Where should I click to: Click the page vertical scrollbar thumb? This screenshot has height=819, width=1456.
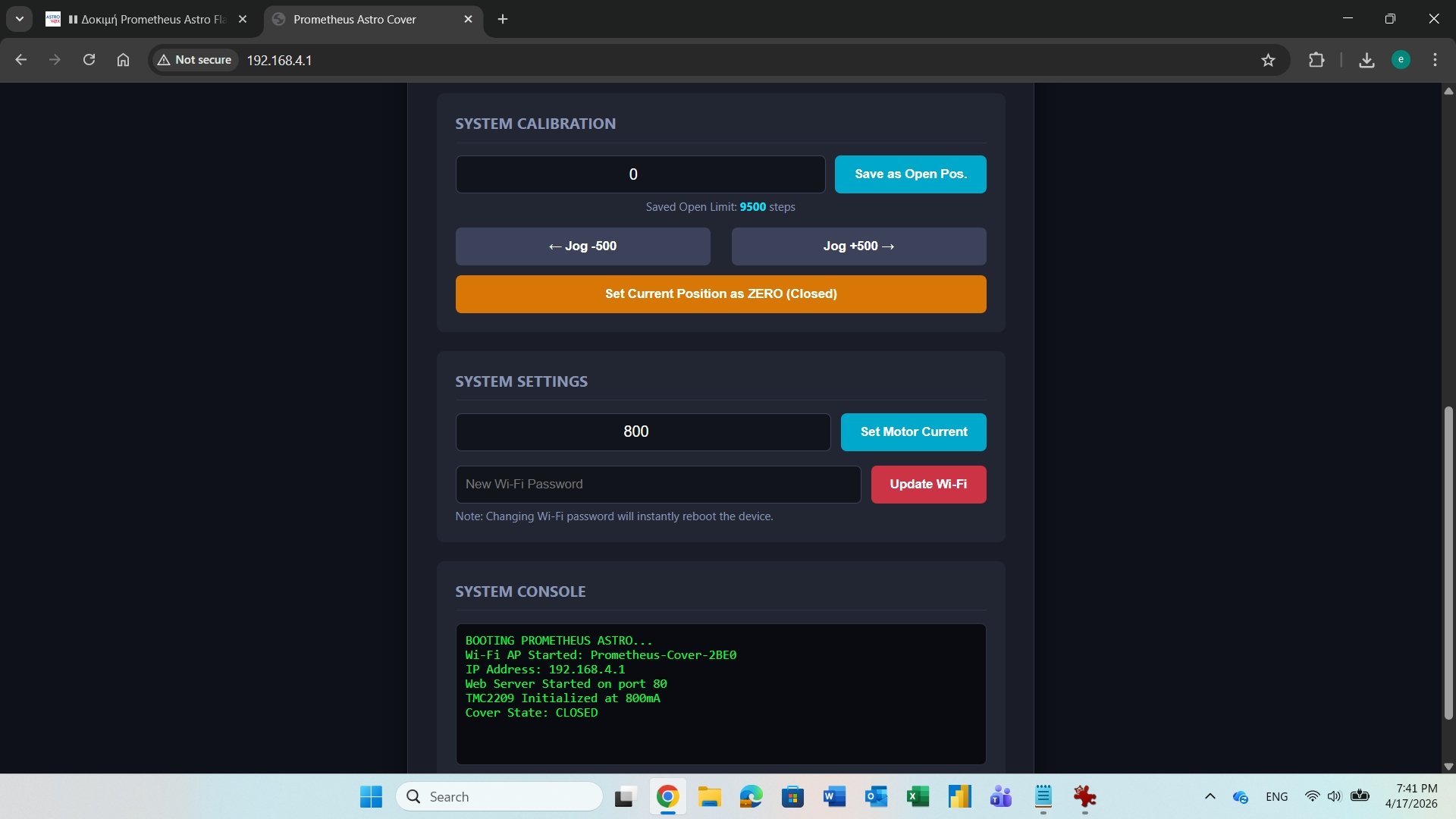click(1448, 561)
